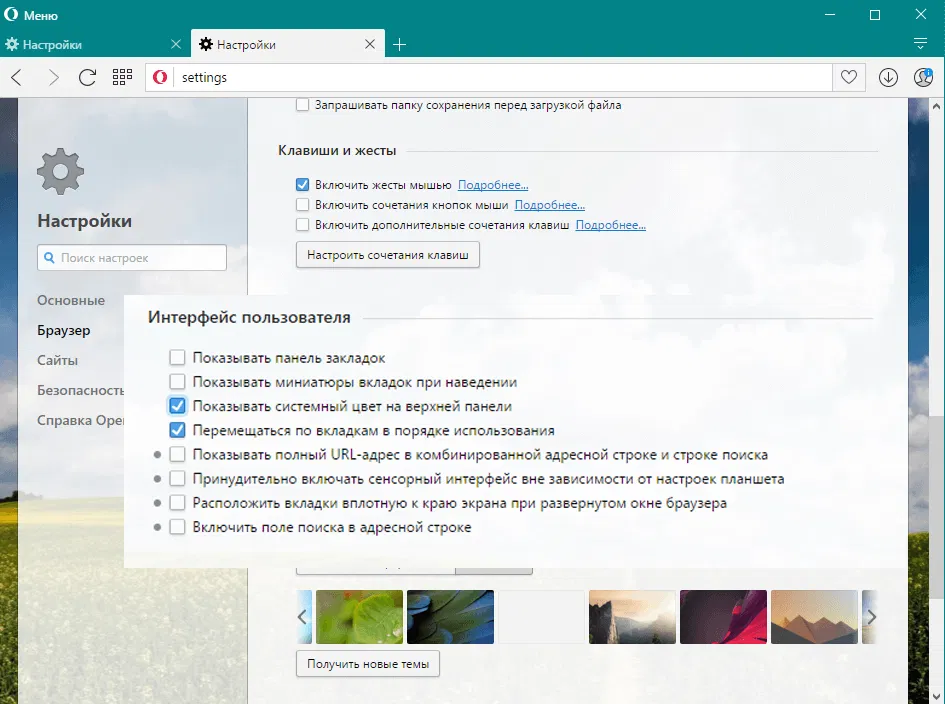The width and height of the screenshot is (945, 704).
Task: Show more themes with the right arrow
Action: click(x=871, y=617)
